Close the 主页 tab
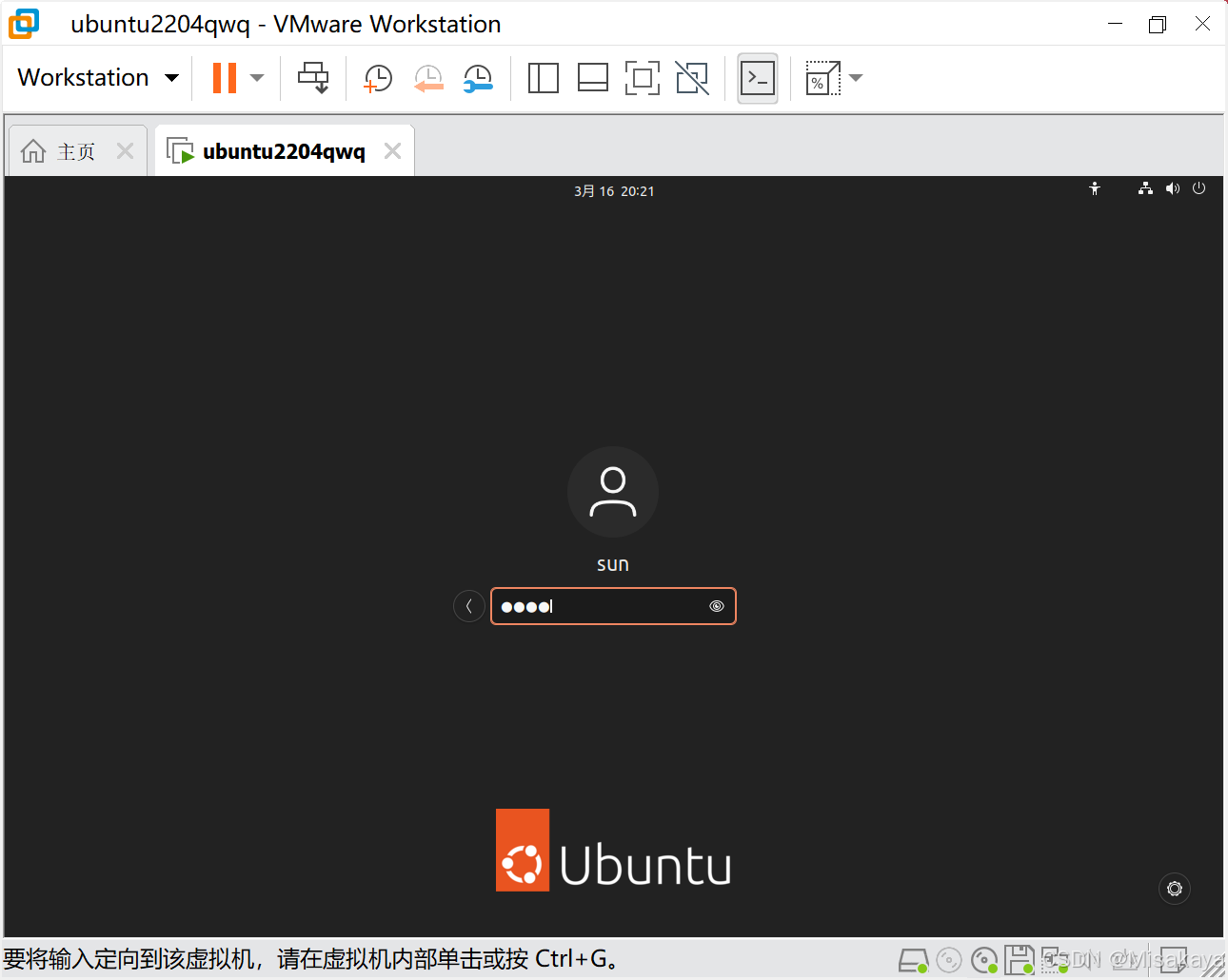Screen dimensions: 1228x980 pyautogui.click(x=125, y=150)
